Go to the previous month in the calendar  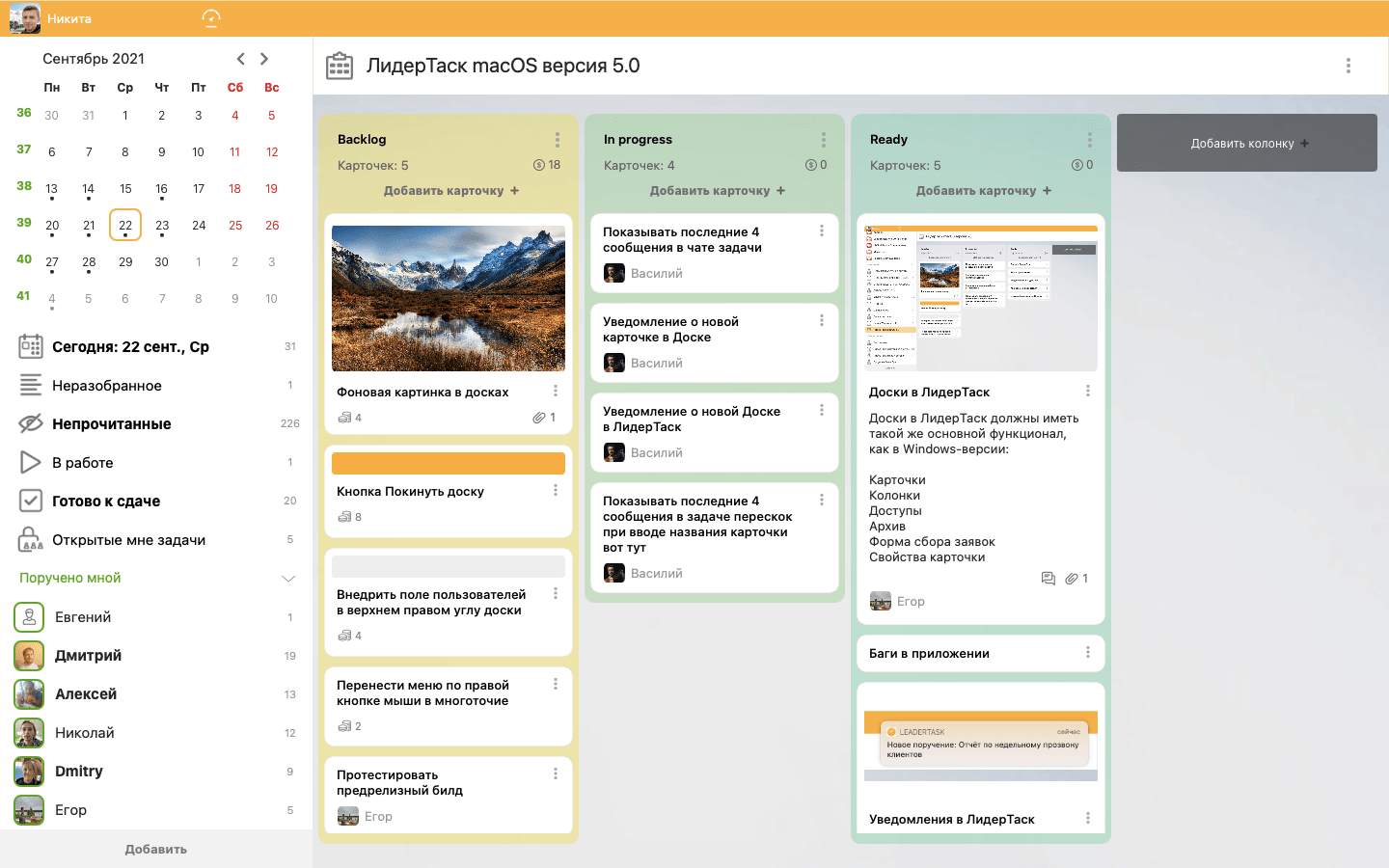[241, 59]
